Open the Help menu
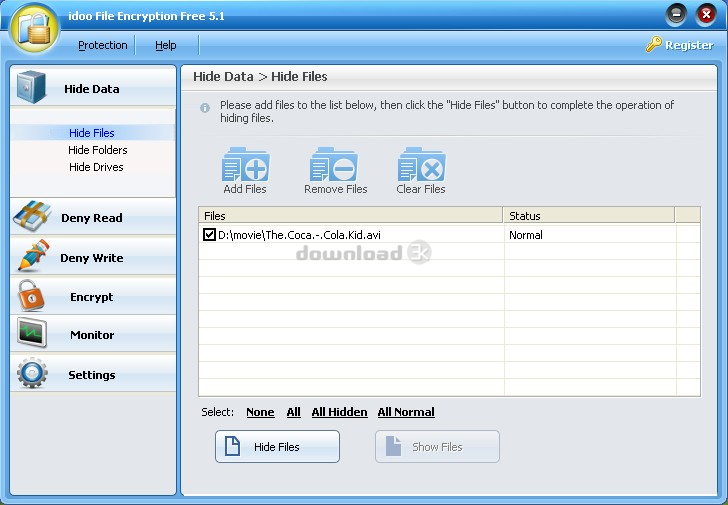This screenshot has height=505, width=728. click(x=166, y=45)
